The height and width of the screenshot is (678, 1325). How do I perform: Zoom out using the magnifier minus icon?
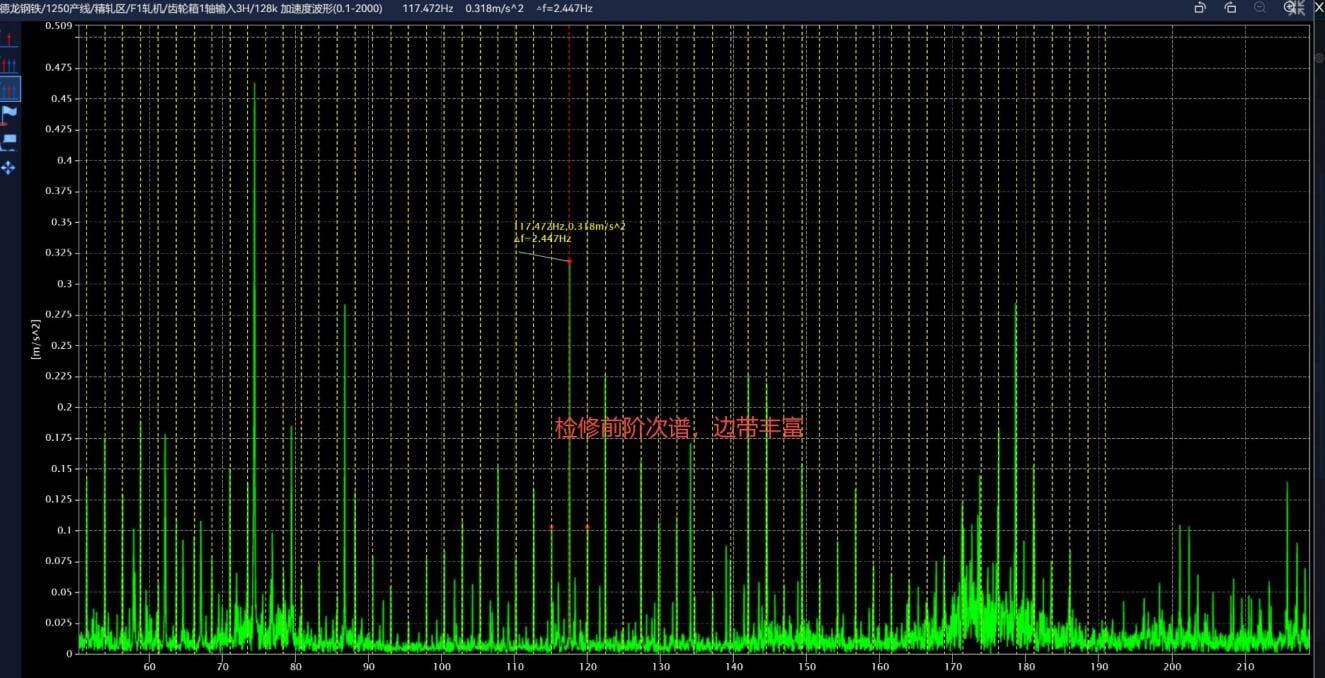(1260, 8)
